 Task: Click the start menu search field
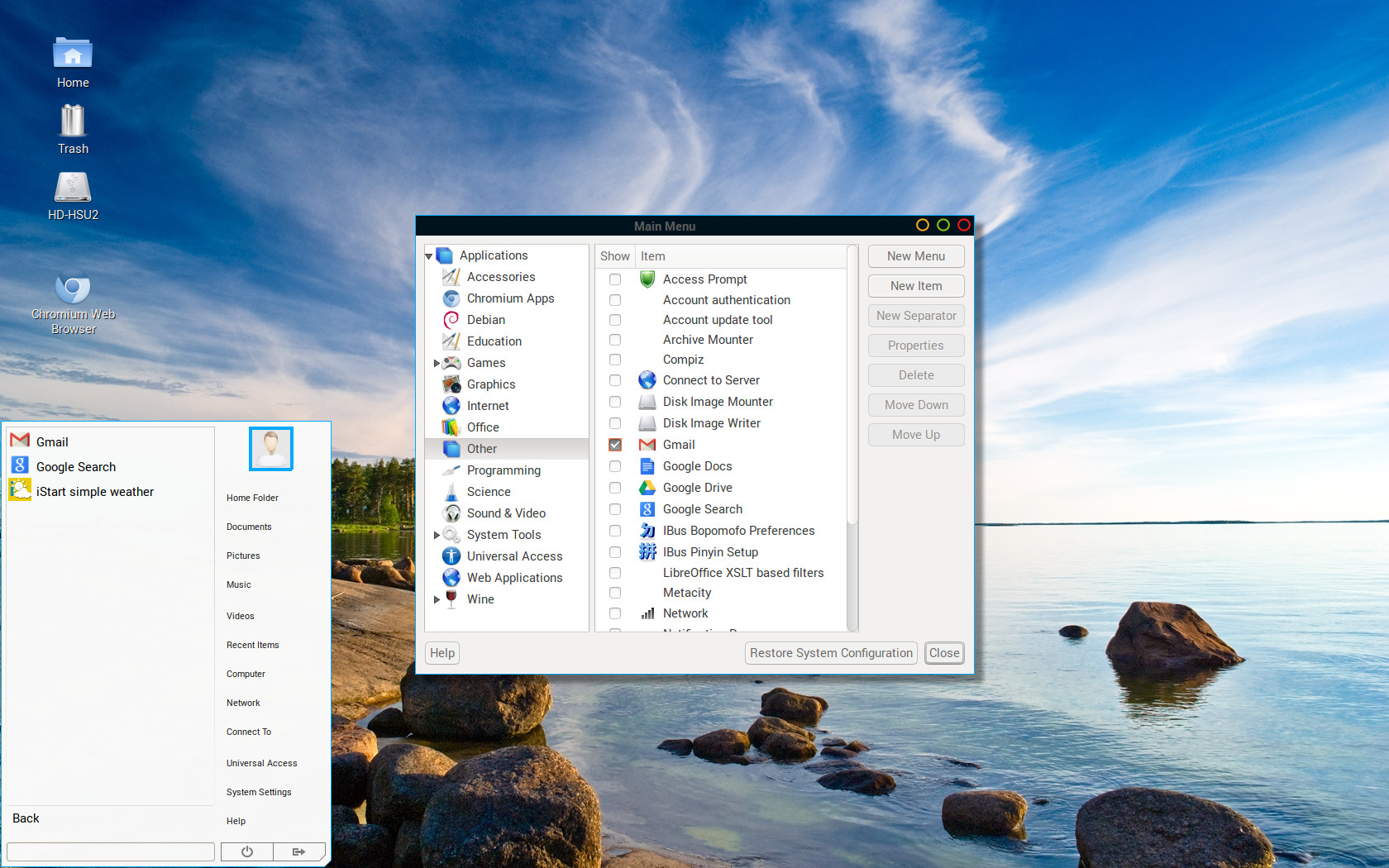pos(111,851)
